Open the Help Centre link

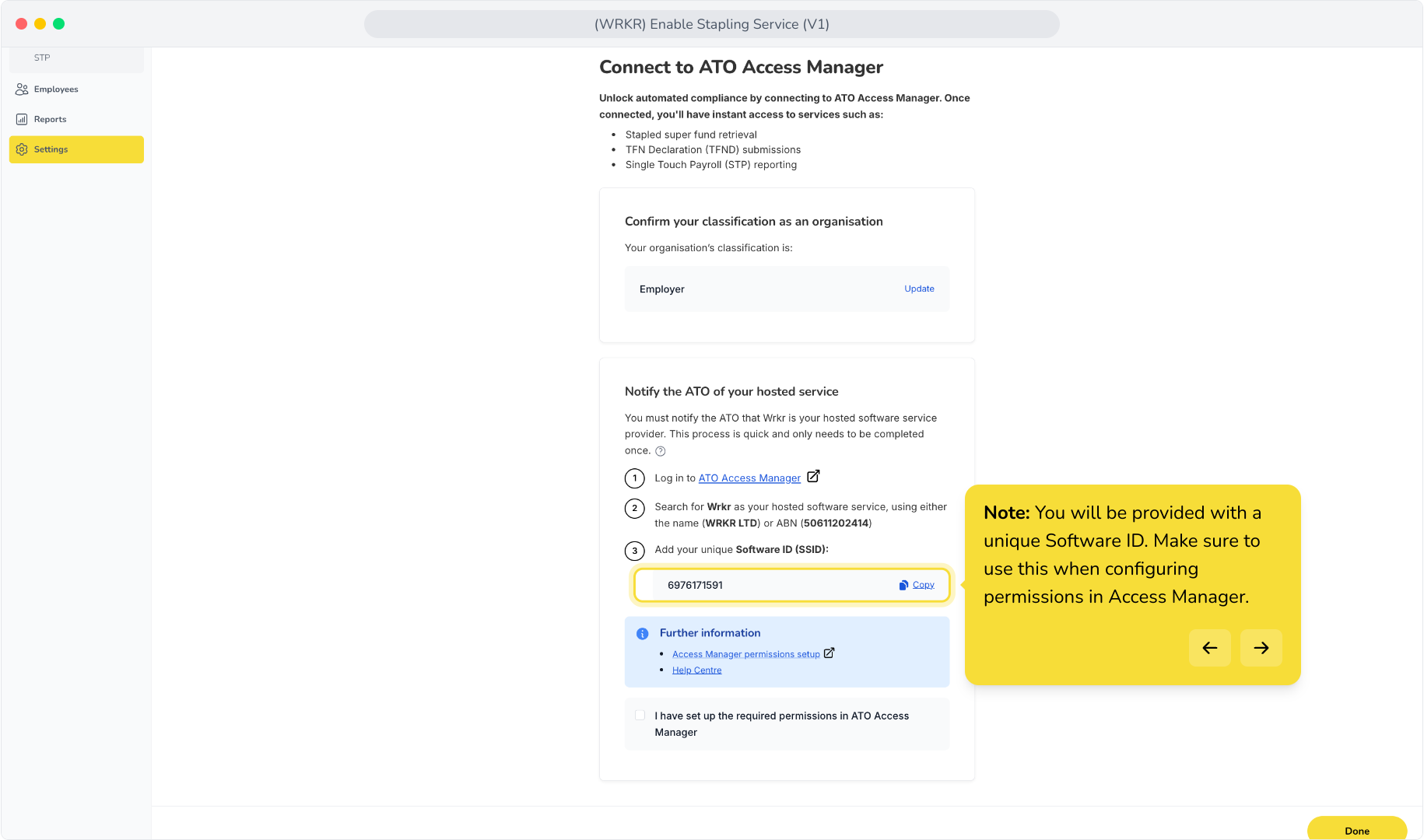pos(696,670)
